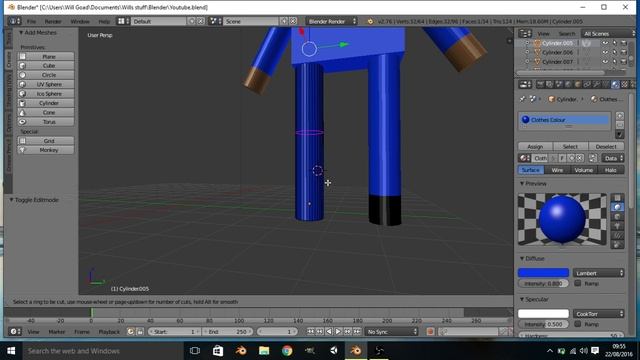Open File Explorer from the taskbar
This screenshot has width=640, height=360.
point(264,351)
